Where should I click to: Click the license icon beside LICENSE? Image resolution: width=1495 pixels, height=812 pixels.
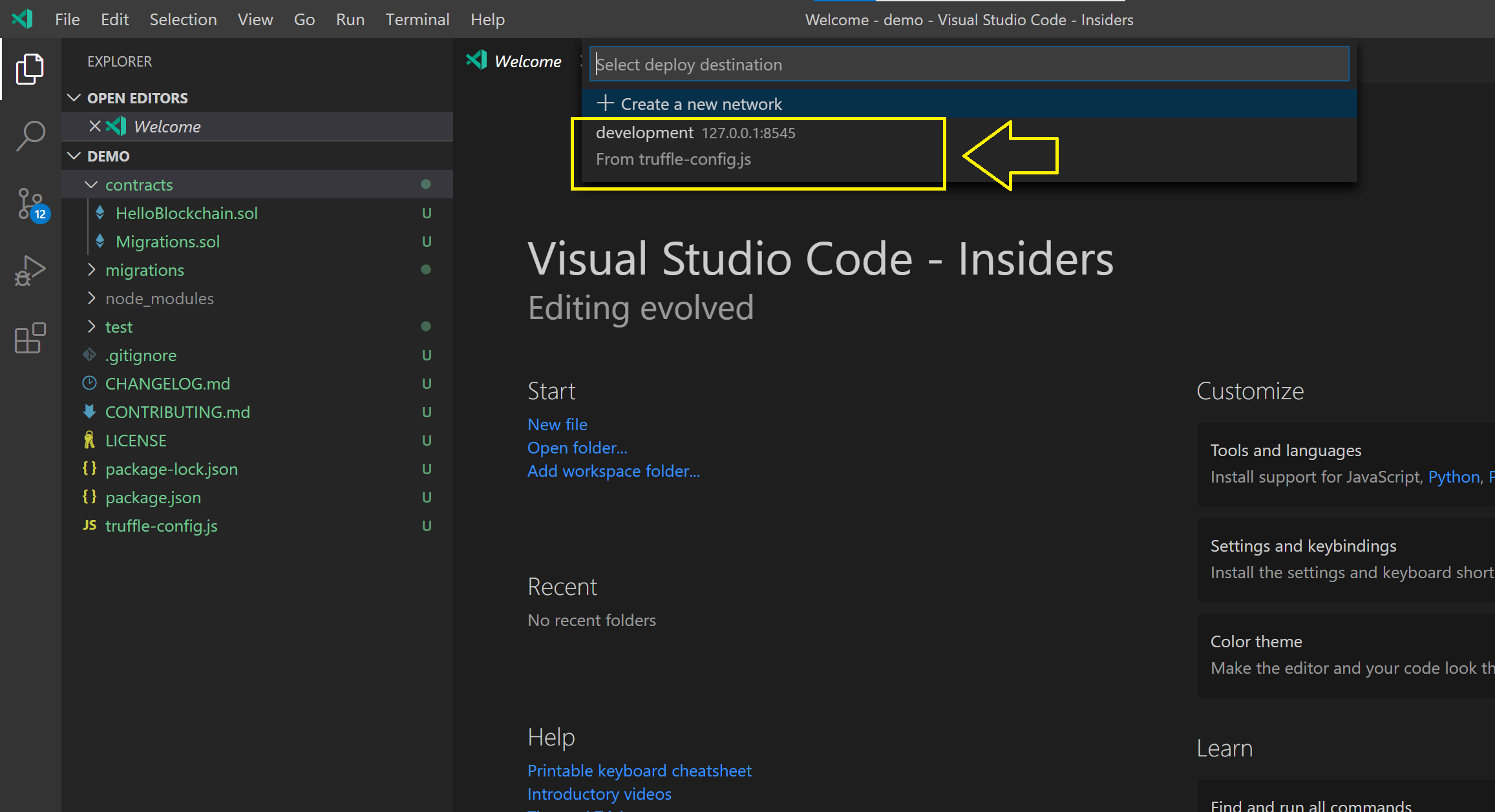89,440
